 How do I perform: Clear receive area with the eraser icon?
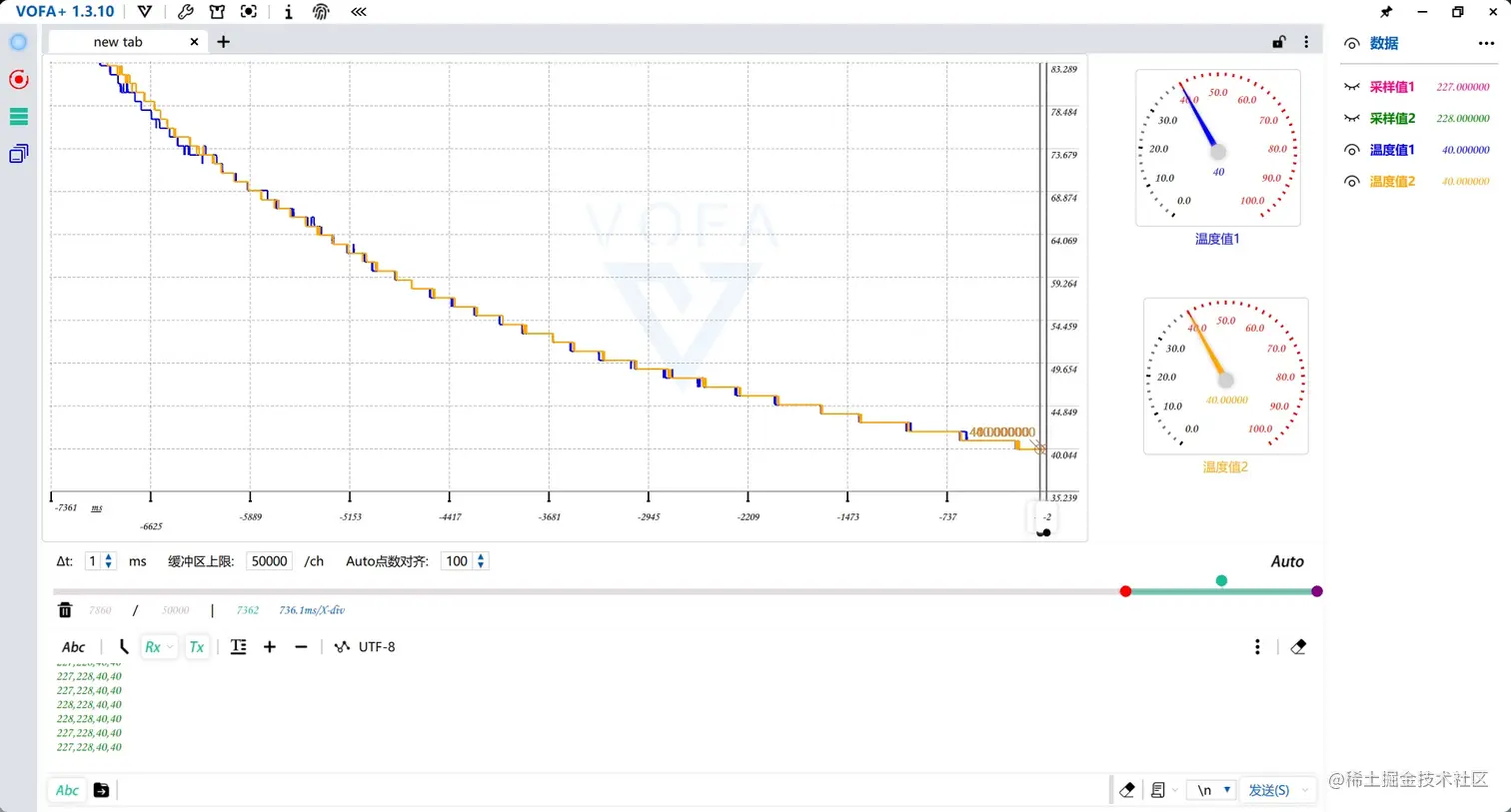pyautogui.click(x=1298, y=647)
